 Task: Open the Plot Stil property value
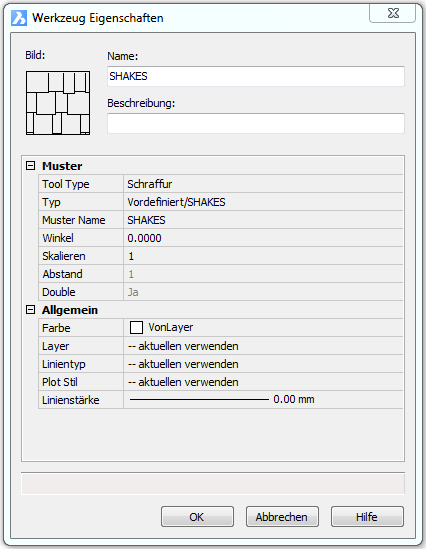(263, 382)
